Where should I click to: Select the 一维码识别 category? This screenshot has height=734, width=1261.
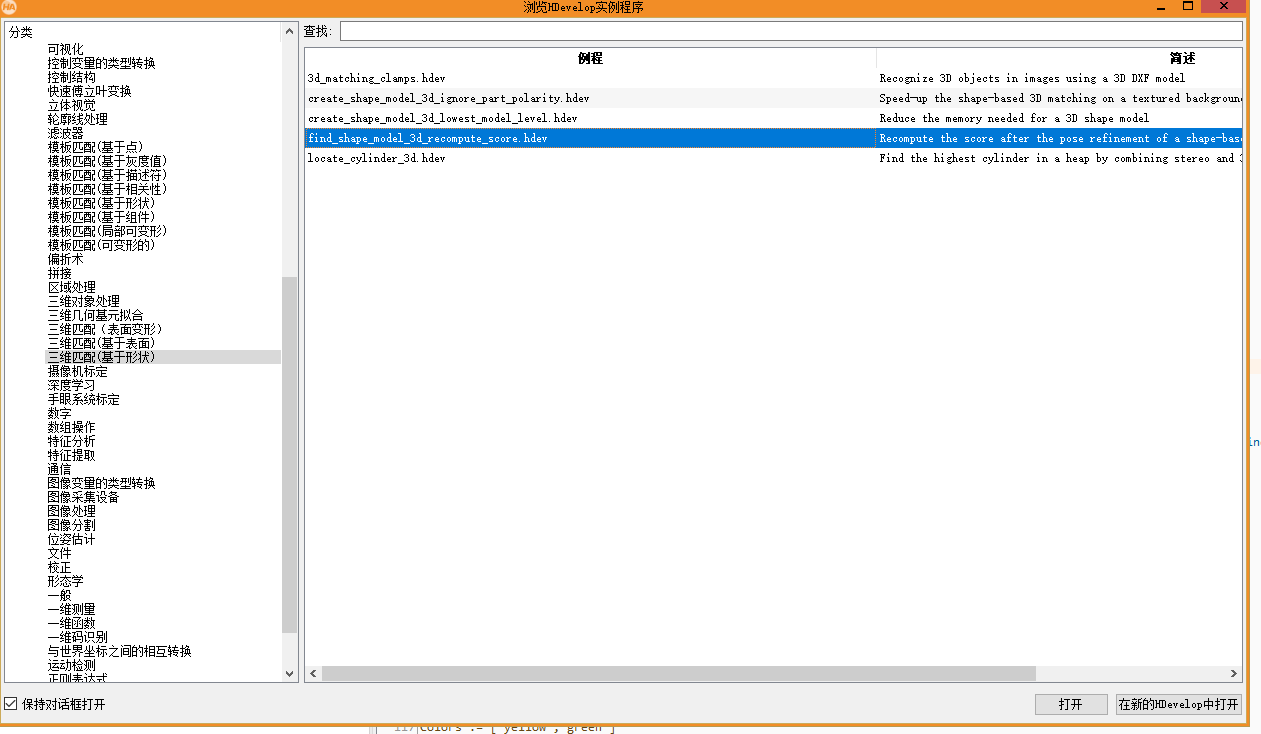click(77, 637)
